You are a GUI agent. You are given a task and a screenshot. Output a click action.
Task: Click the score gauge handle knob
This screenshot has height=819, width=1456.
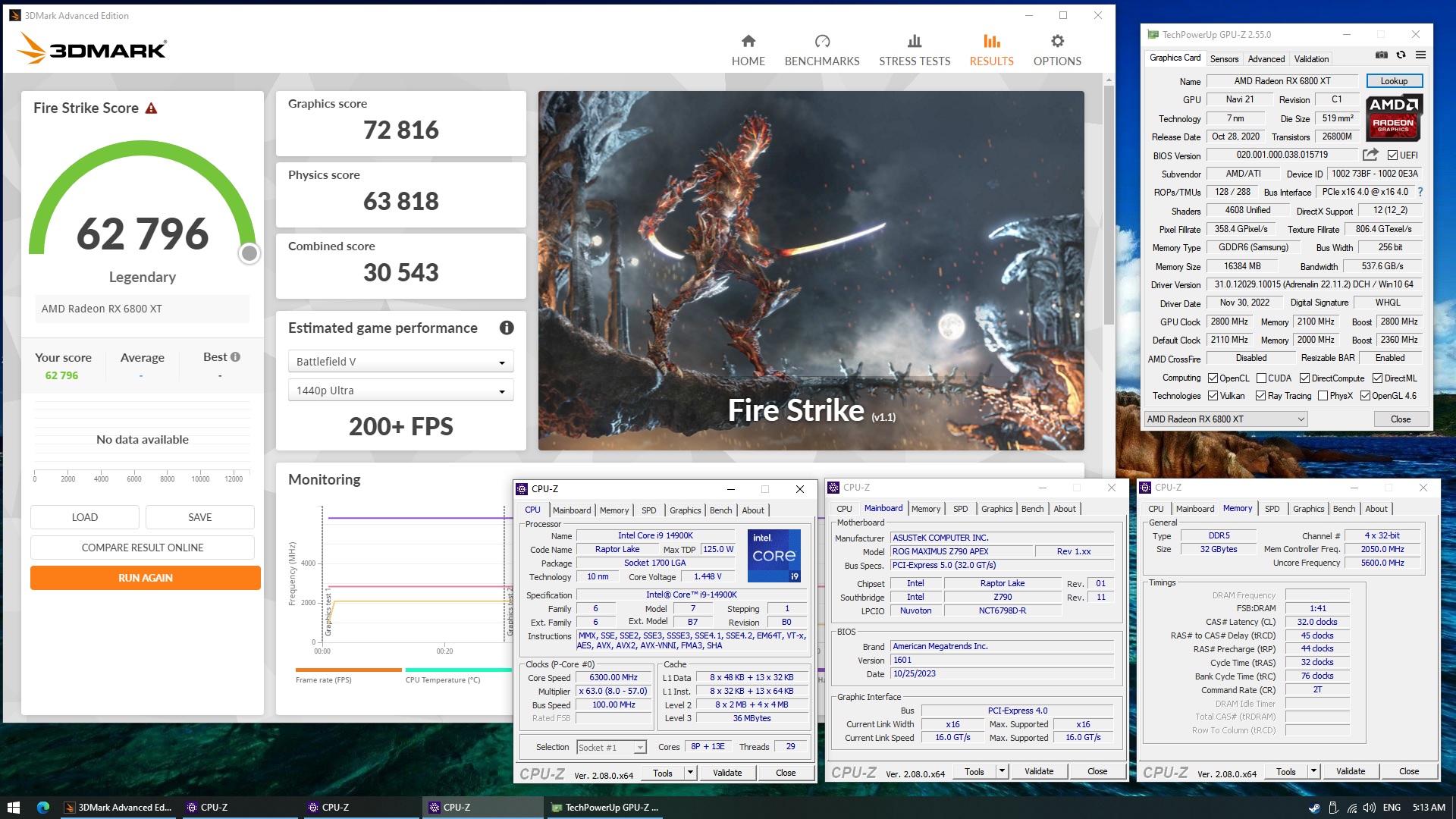[x=249, y=254]
